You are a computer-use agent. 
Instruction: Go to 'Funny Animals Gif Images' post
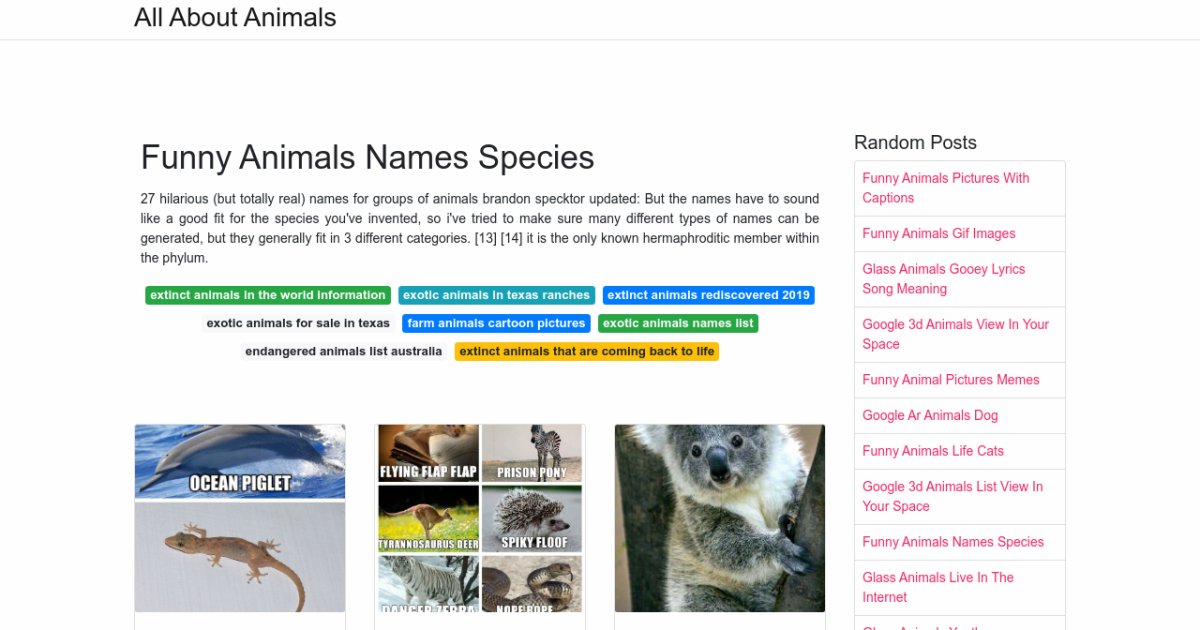[x=938, y=233]
